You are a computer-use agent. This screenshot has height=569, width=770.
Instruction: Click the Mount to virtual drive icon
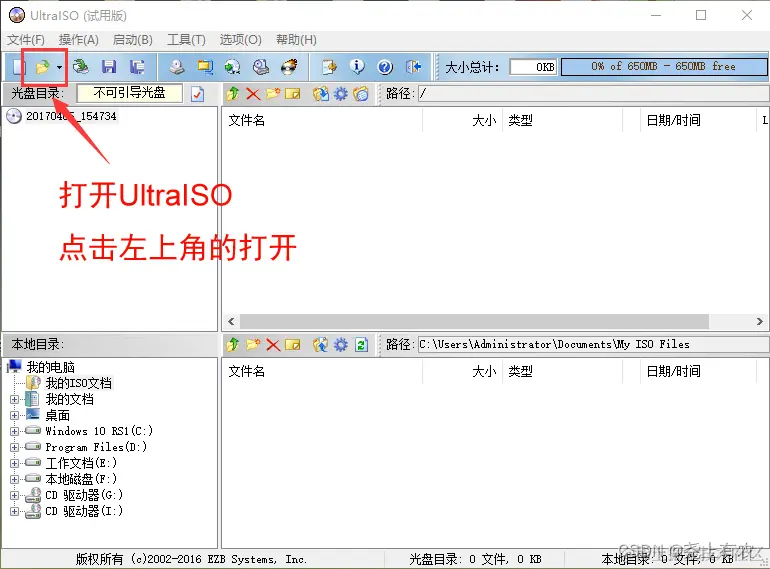click(x=261, y=67)
